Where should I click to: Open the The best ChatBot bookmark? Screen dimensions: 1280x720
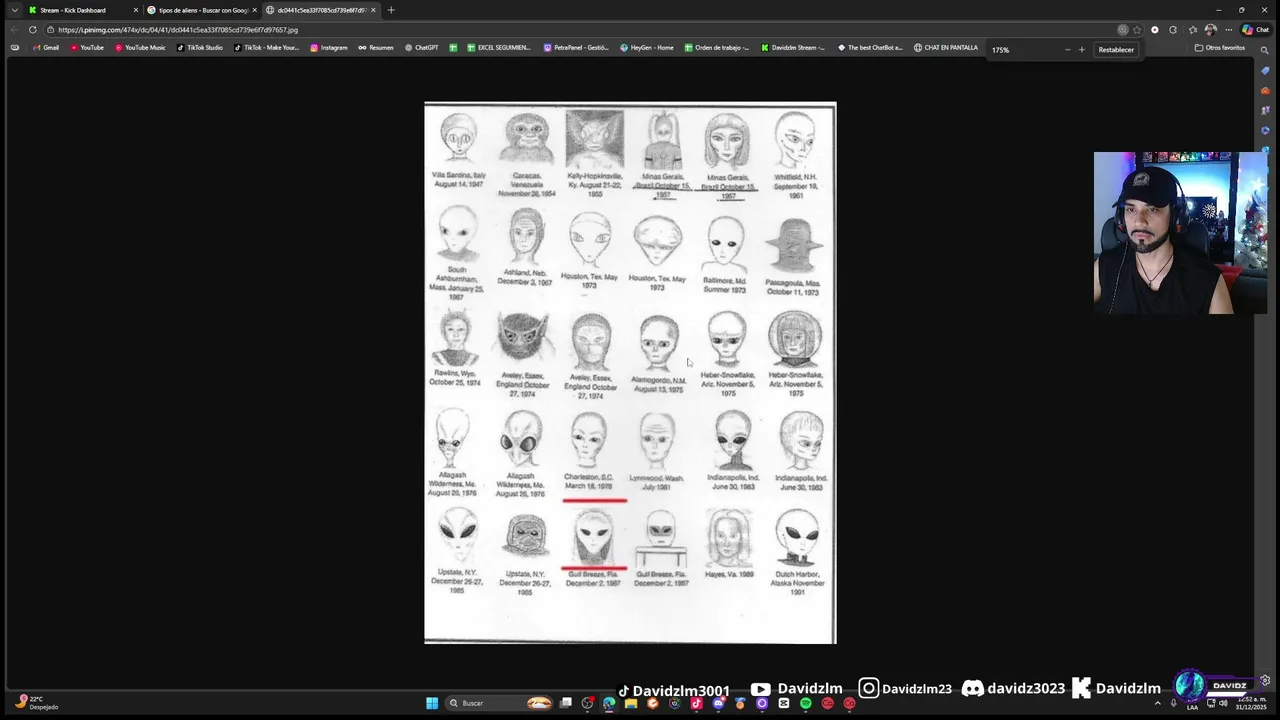(870, 48)
